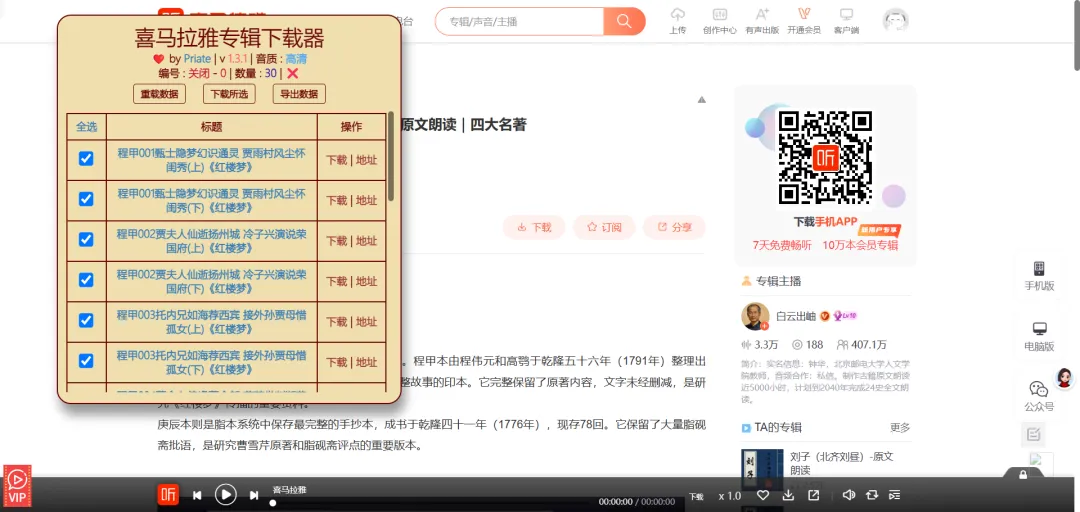Skip to previous track in player
1080x512 pixels.
[x=197, y=495]
